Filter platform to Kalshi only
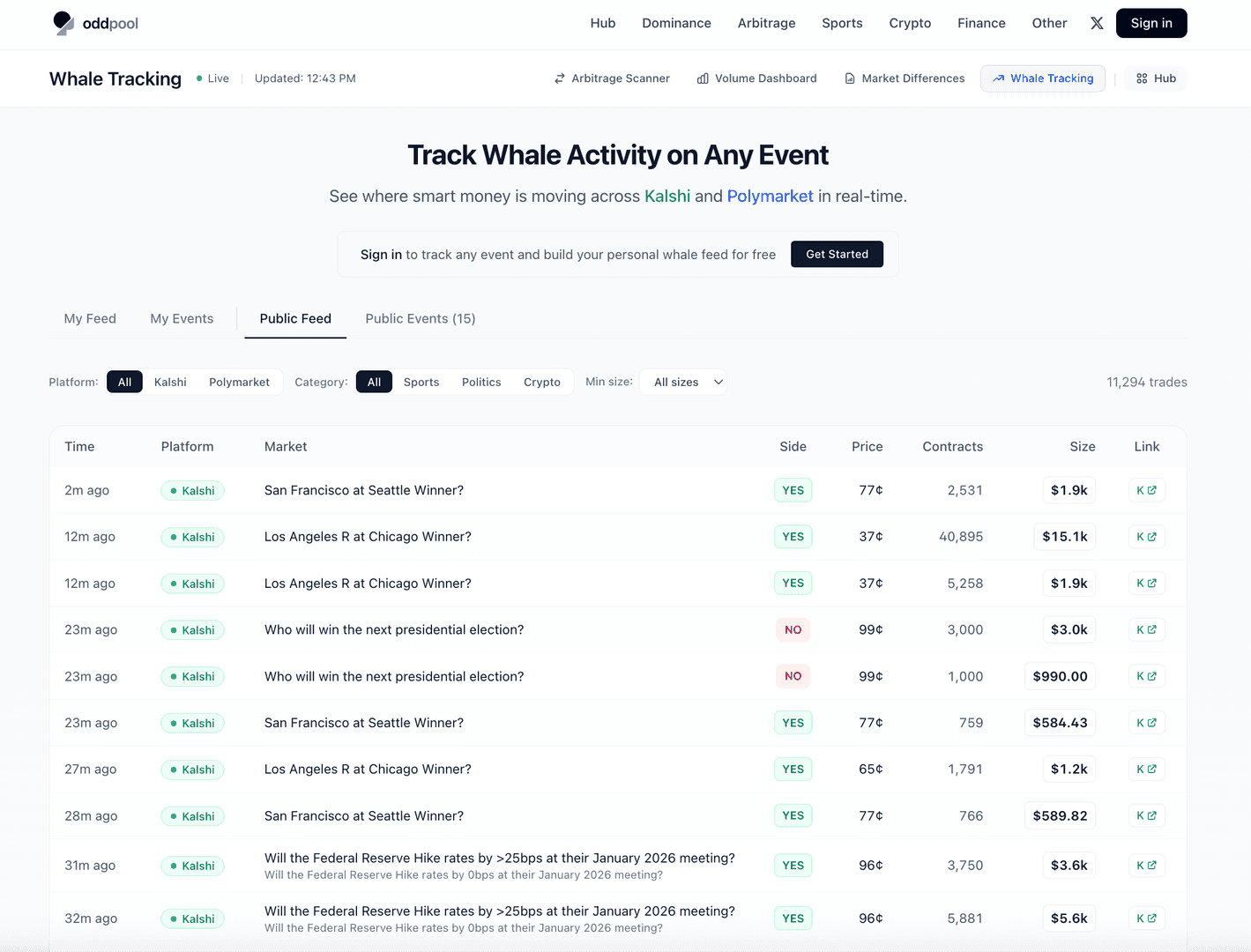The image size is (1251, 952). click(x=169, y=382)
